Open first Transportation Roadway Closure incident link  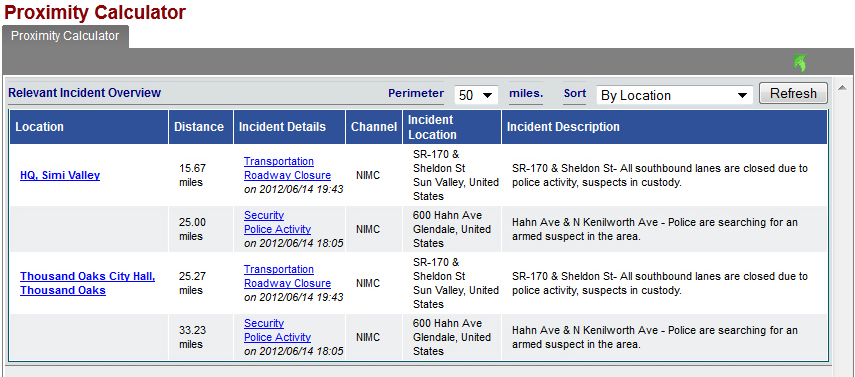pyautogui.click(x=287, y=169)
